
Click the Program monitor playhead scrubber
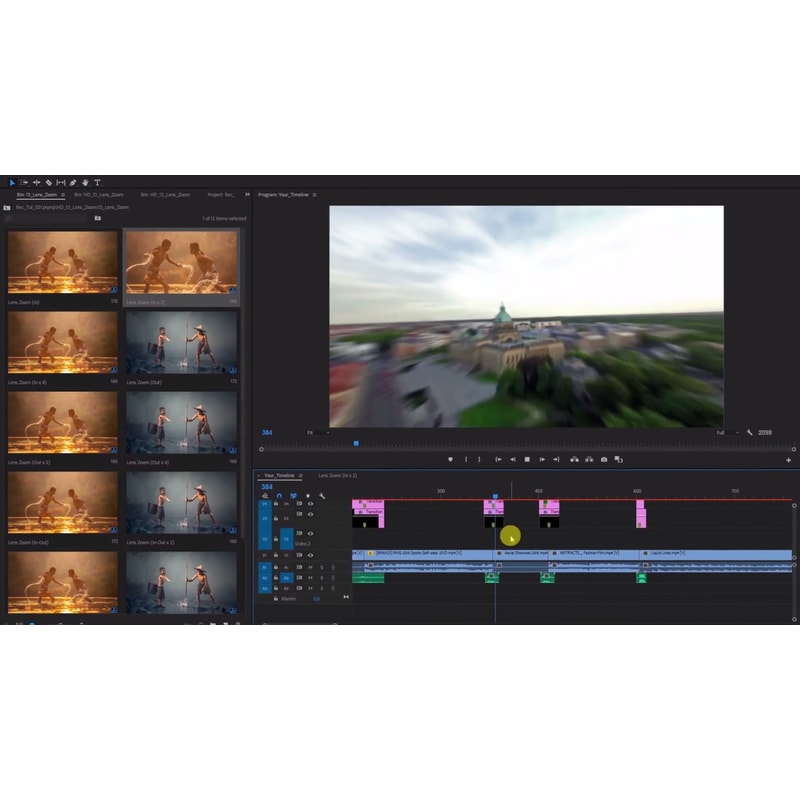tap(356, 443)
